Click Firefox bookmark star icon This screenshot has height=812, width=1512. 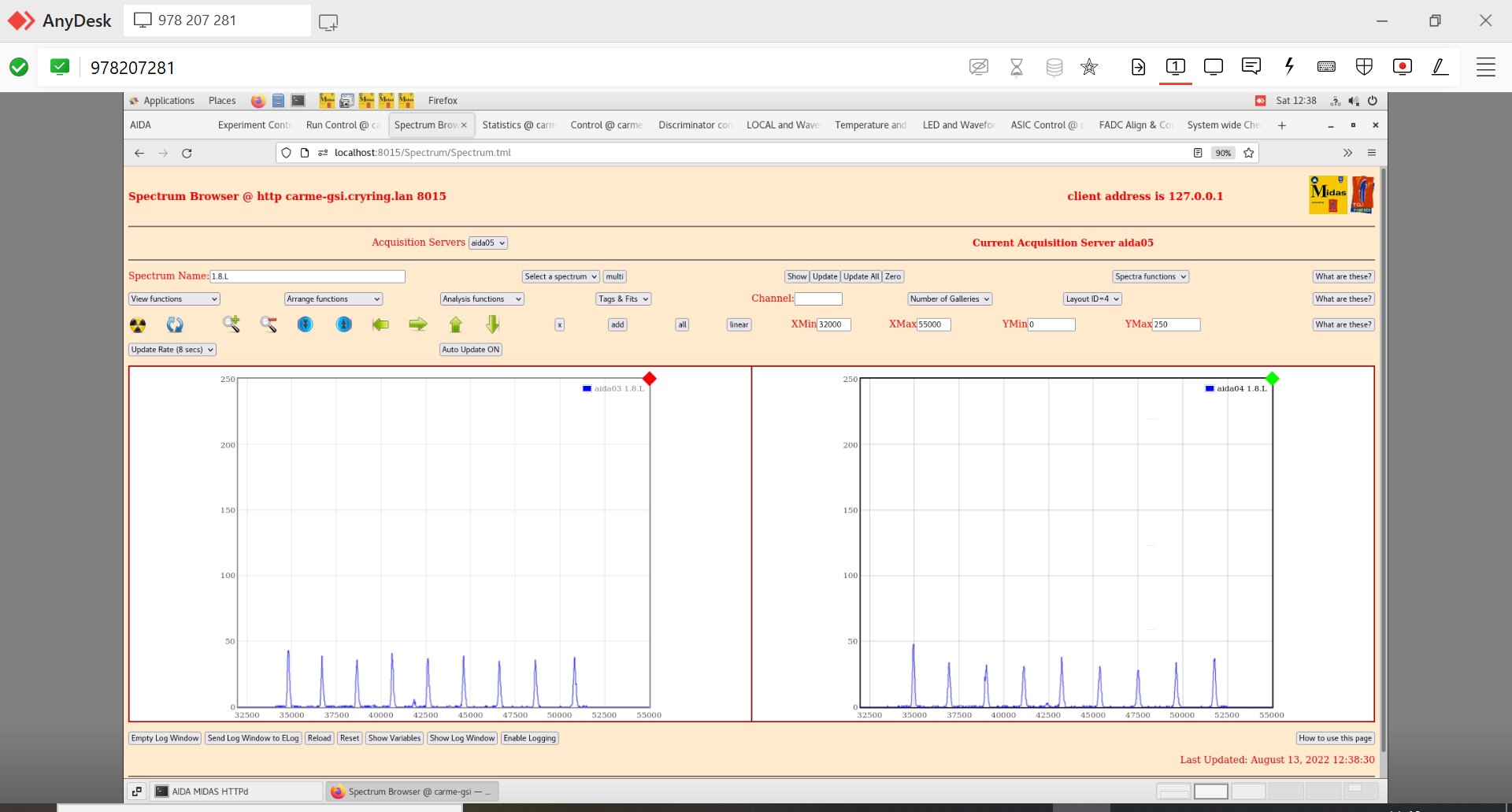(1248, 153)
